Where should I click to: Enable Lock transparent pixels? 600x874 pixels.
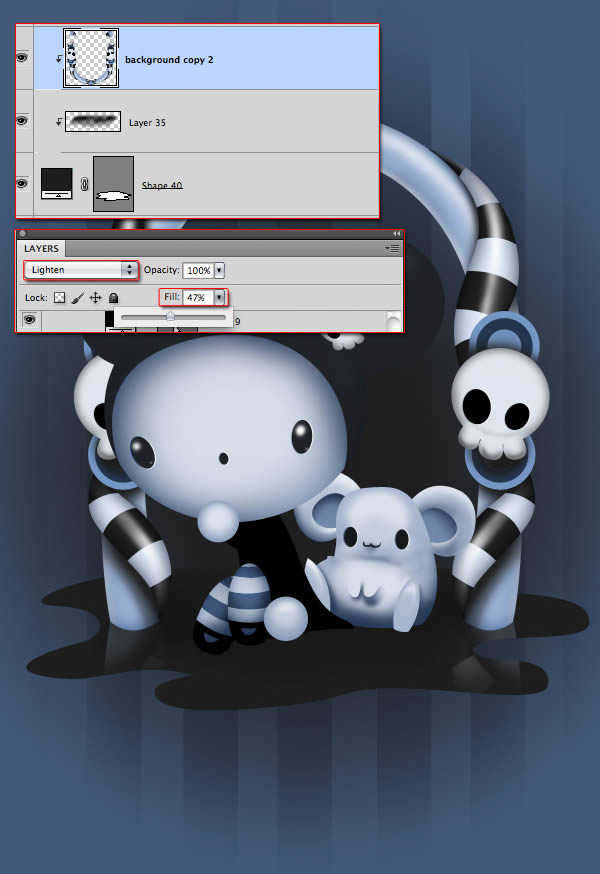click(x=59, y=298)
